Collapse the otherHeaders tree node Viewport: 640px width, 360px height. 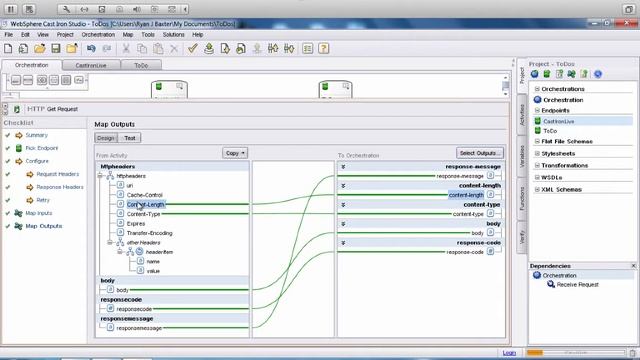110,242
